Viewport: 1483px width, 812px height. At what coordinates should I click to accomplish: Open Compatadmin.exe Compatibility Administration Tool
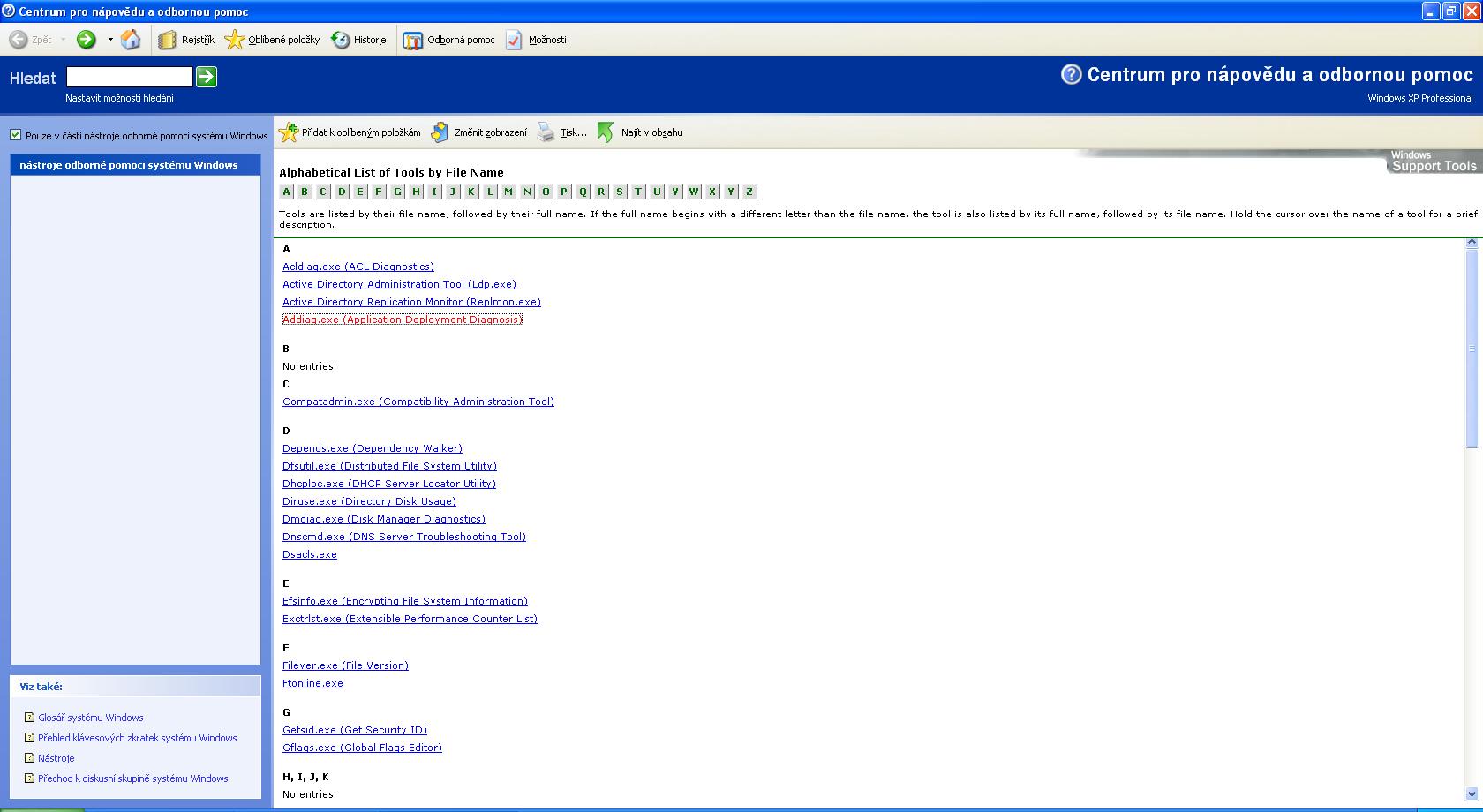click(418, 402)
